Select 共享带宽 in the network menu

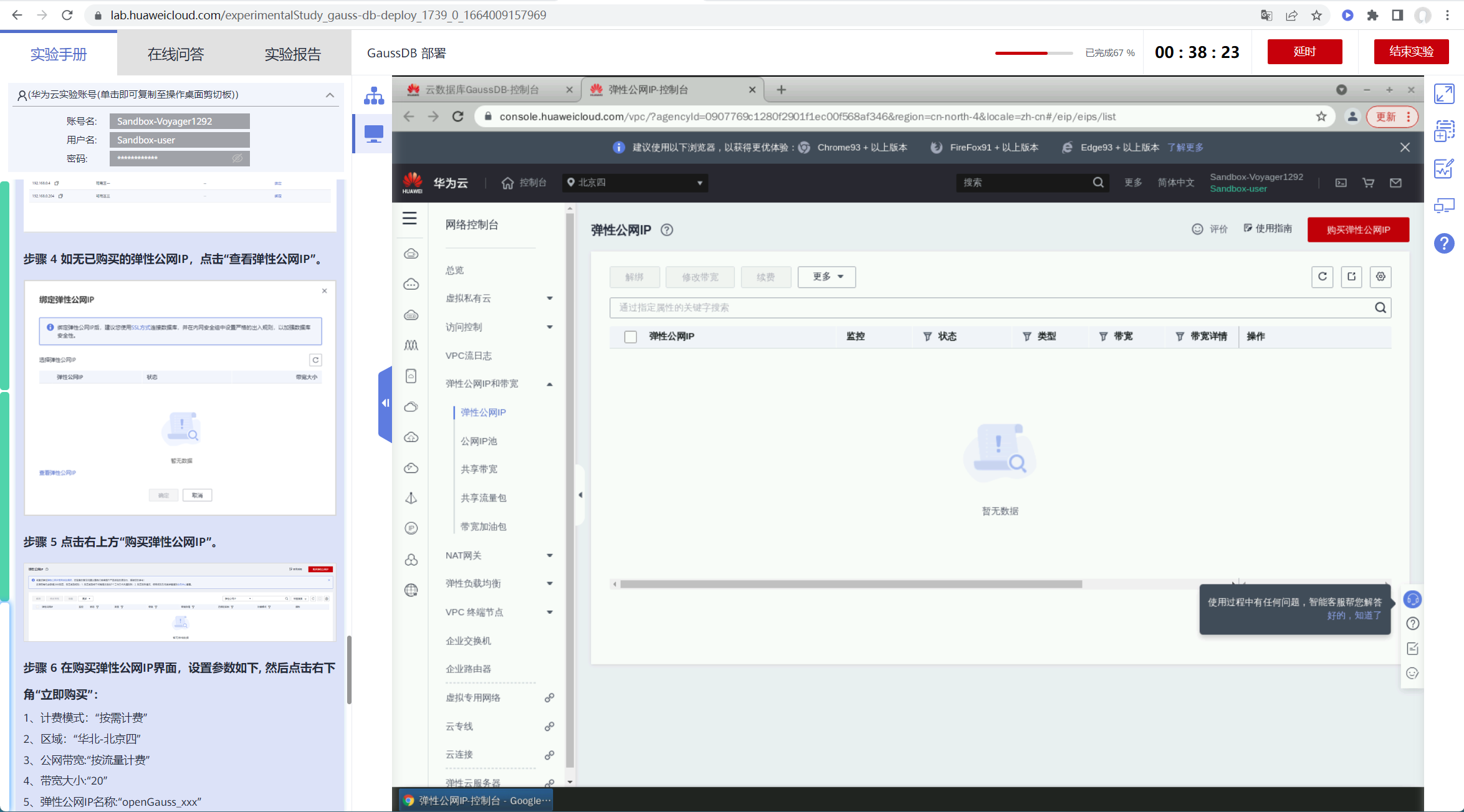[479, 469]
